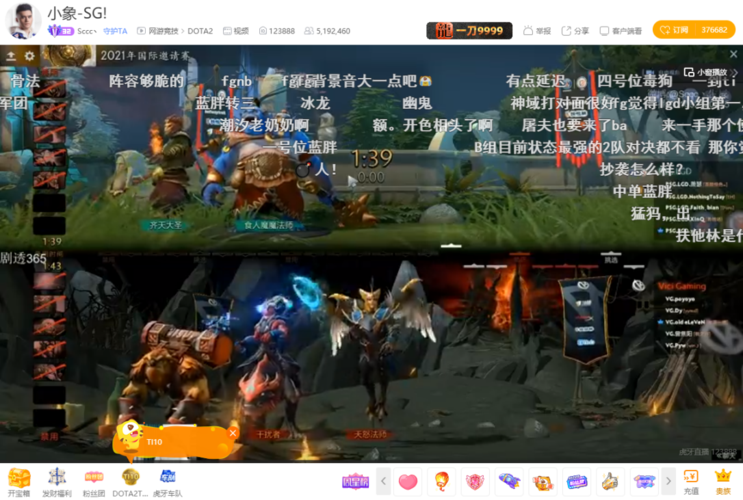
Task: Open the streamer avatar of 小象-SG!
Action: [22, 21]
